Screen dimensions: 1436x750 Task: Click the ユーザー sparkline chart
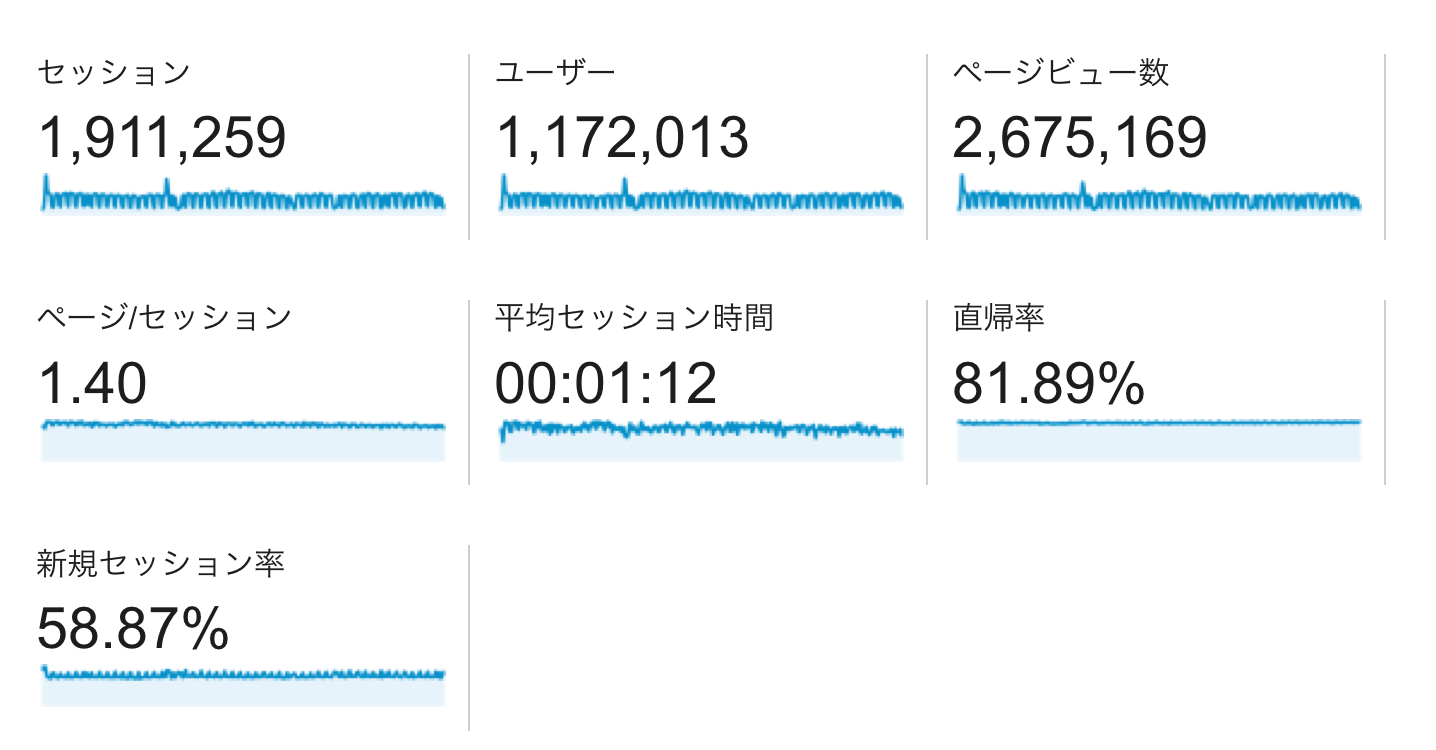coord(701,196)
